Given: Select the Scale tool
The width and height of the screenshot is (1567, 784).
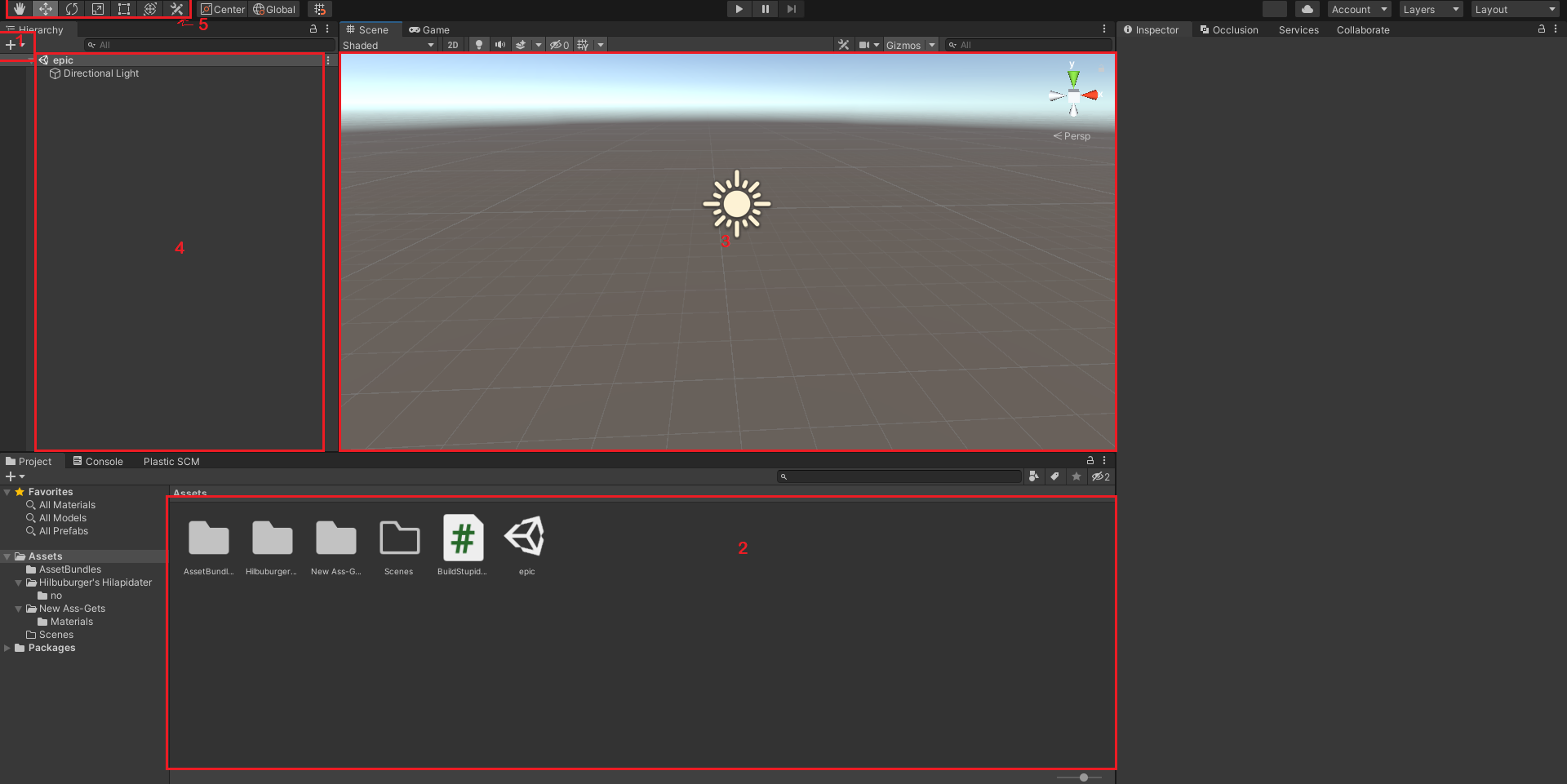Looking at the screenshot, I should [98, 9].
